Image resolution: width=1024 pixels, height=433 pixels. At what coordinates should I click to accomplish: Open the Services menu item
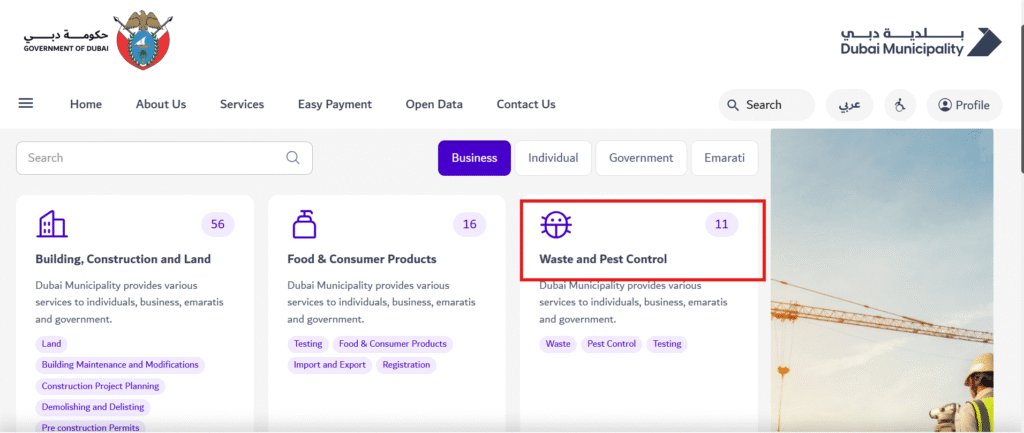pyautogui.click(x=242, y=104)
